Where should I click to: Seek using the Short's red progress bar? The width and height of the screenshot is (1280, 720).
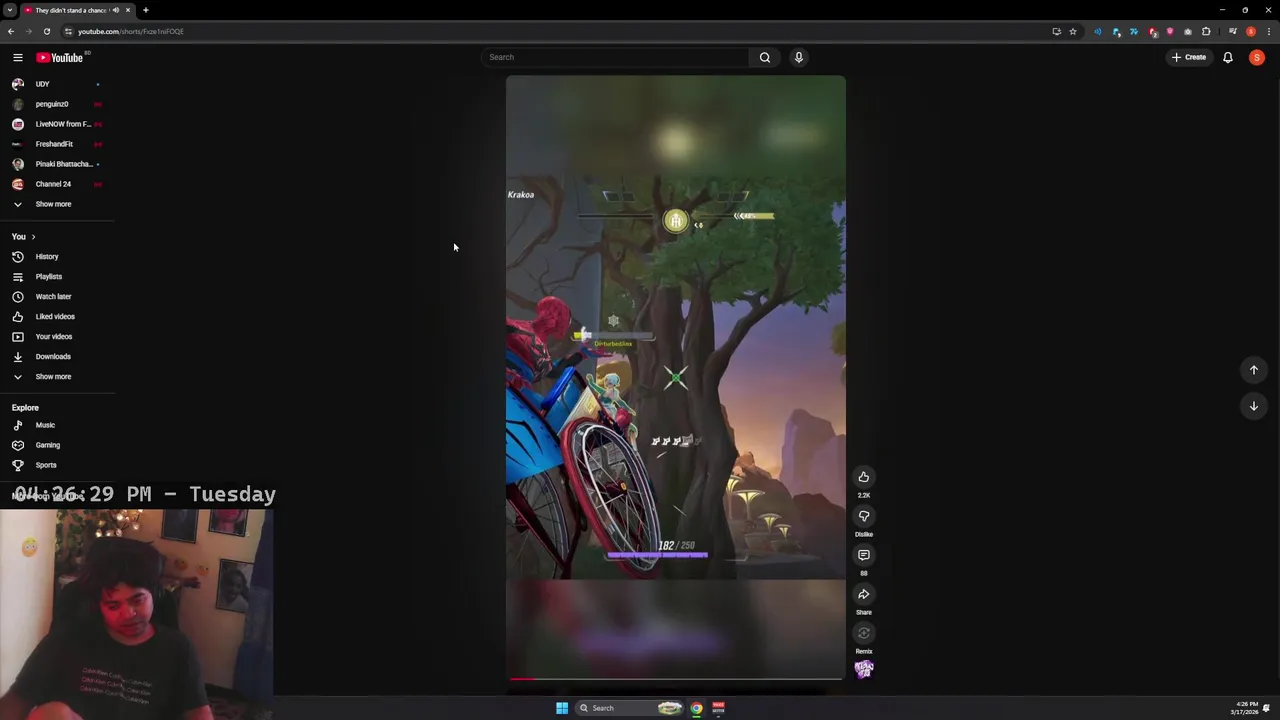676,679
